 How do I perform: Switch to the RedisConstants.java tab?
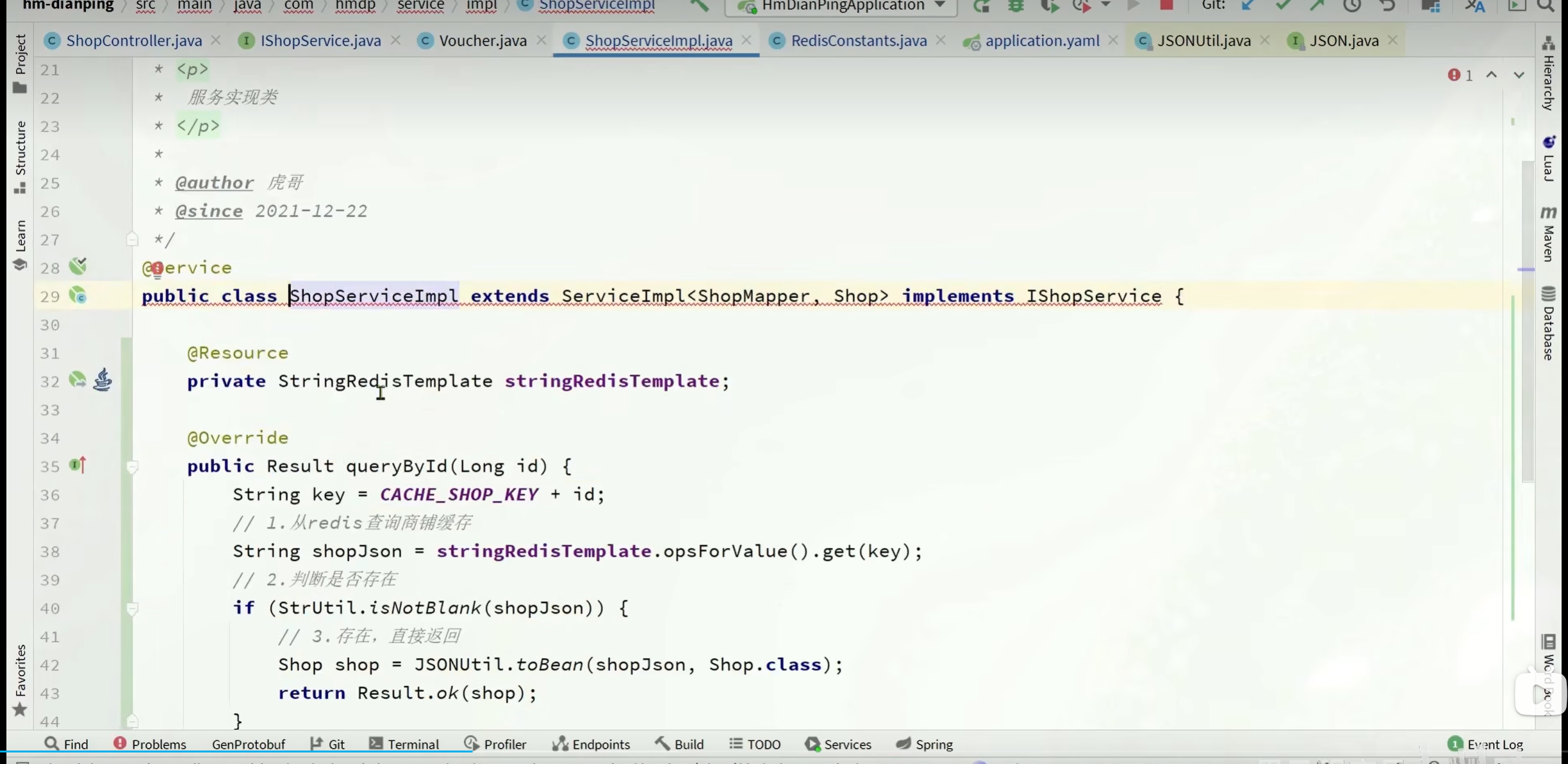(x=858, y=41)
